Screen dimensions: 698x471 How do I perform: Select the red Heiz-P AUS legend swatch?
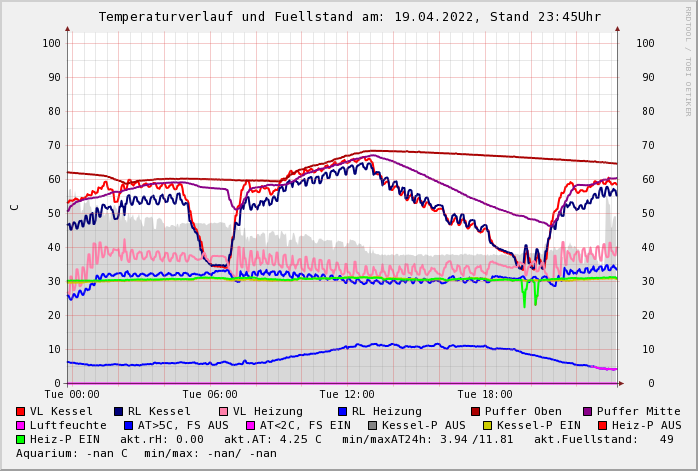tap(602, 425)
